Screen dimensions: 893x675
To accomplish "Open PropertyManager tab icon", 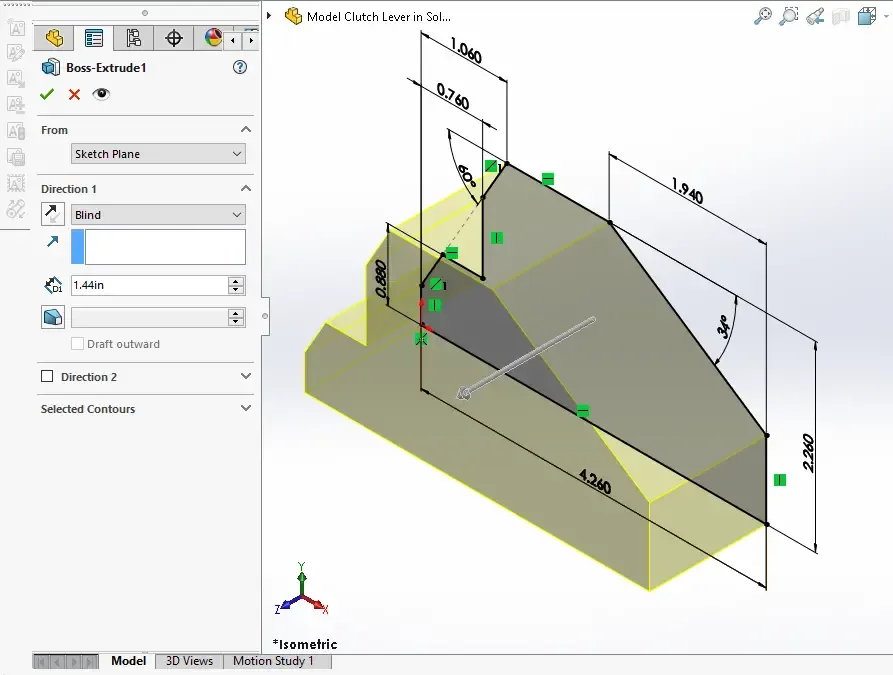I will [93, 38].
